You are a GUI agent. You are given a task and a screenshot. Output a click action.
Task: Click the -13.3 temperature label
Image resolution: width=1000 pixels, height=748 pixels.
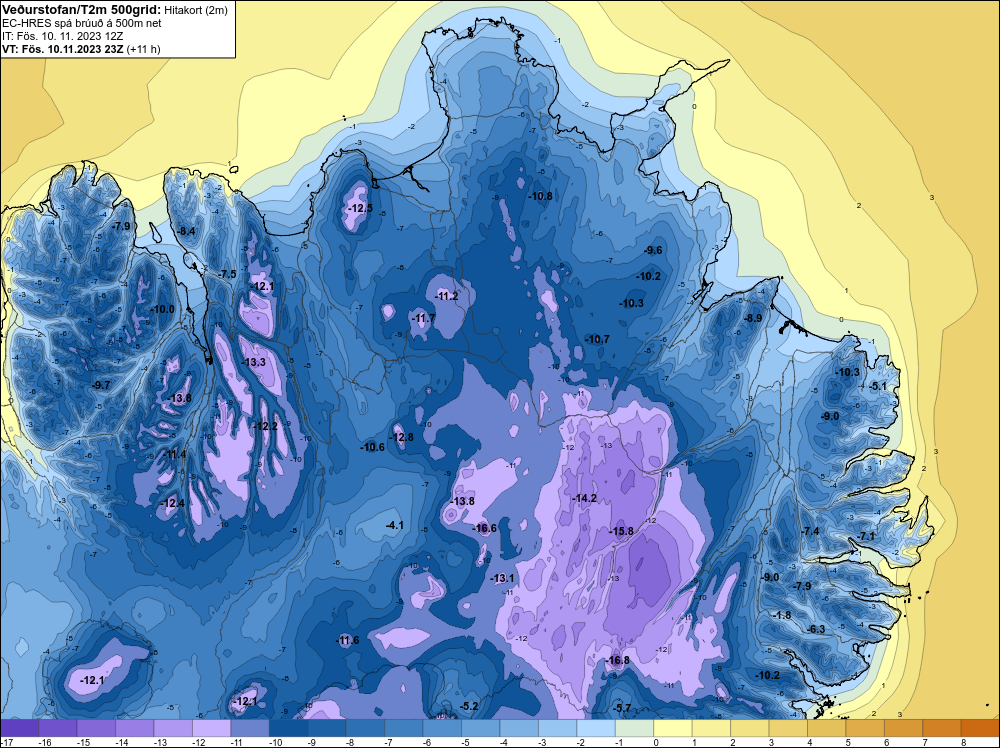click(253, 362)
